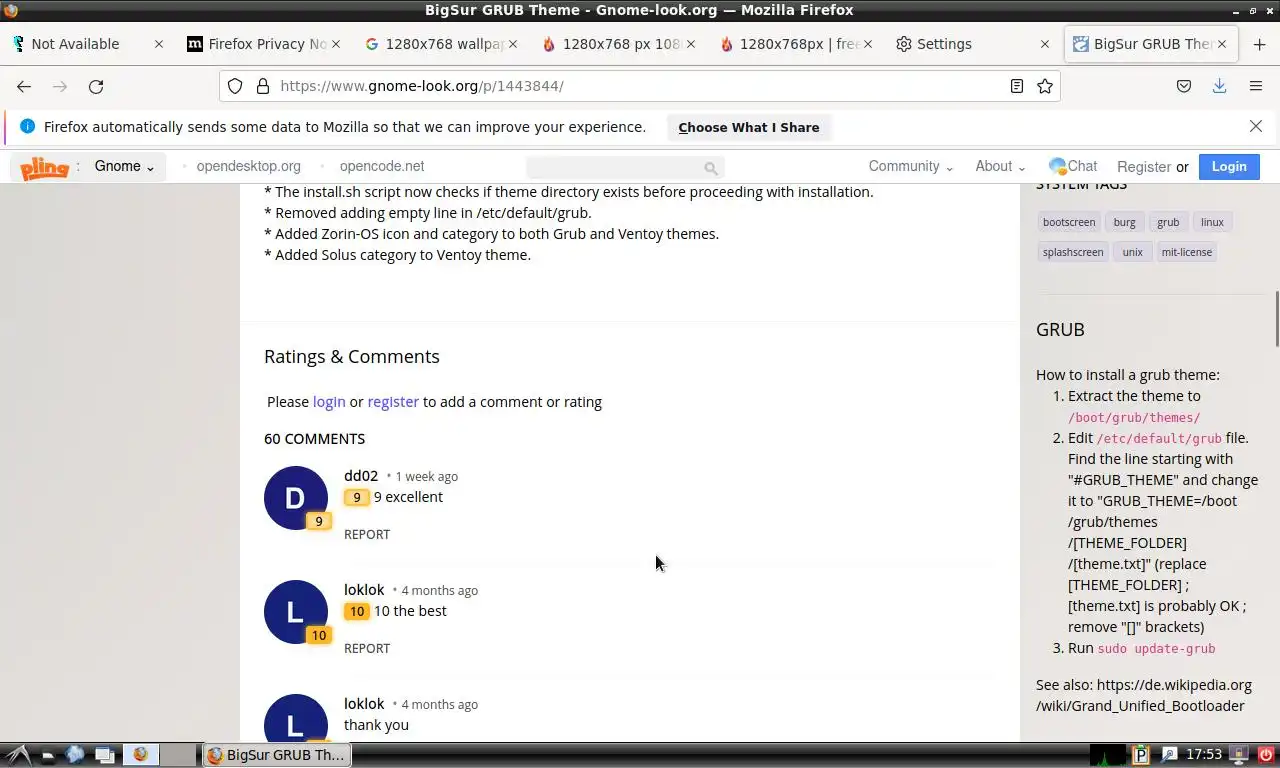Click the clipboard manager tray icon
Screen dimensions: 1280x768
(x=1140, y=755)
